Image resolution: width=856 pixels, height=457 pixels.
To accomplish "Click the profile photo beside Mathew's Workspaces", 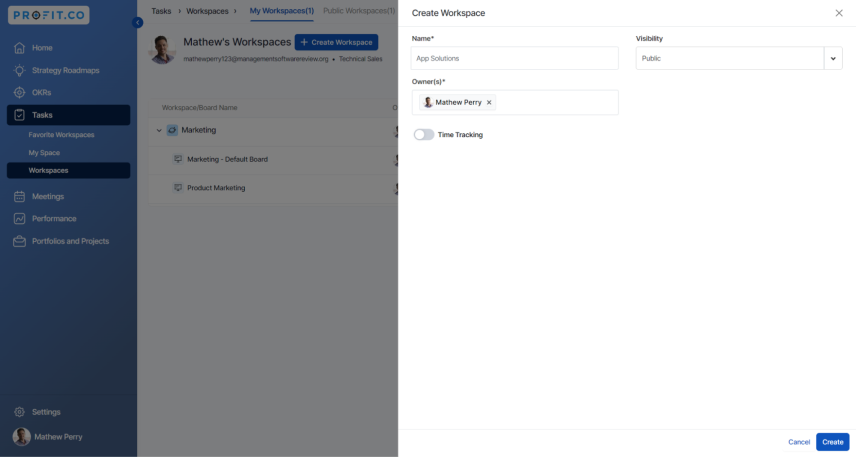I will coord(162,50).
